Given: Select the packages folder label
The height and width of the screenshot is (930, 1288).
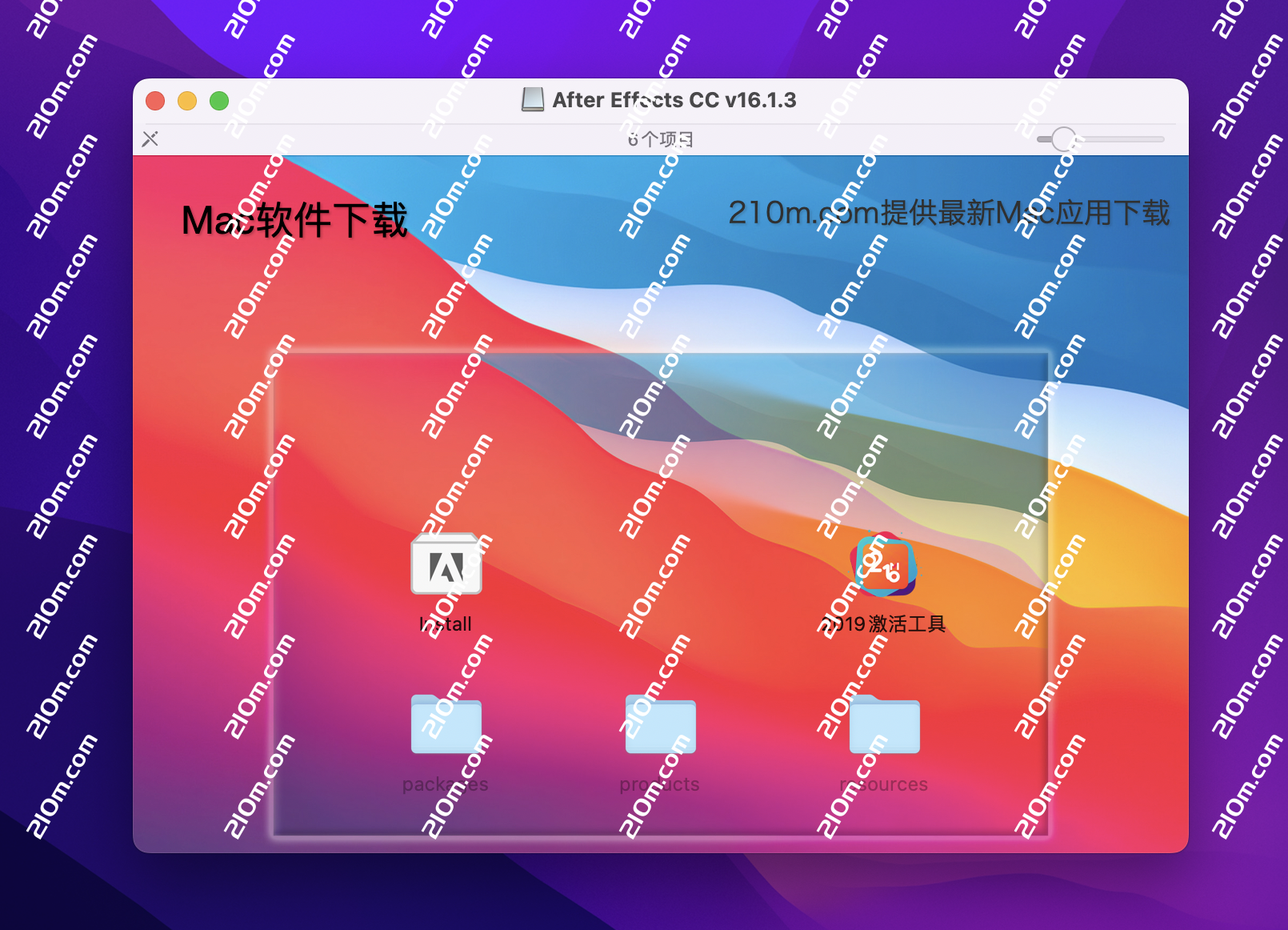Looking at the screenshot, I should [x=446, y=784].
